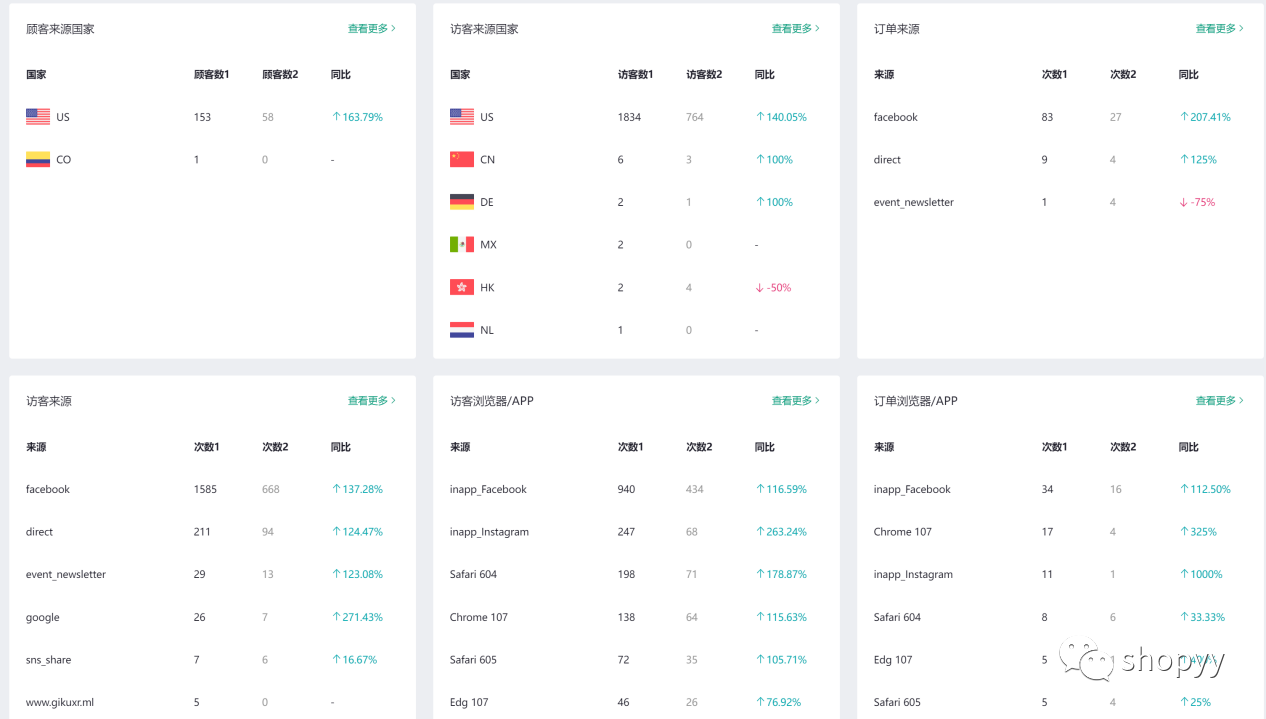Screen dimensions: 1266x719
Task: Click the US flag in 顾客来源国家
Action: (x=38, y=117)
